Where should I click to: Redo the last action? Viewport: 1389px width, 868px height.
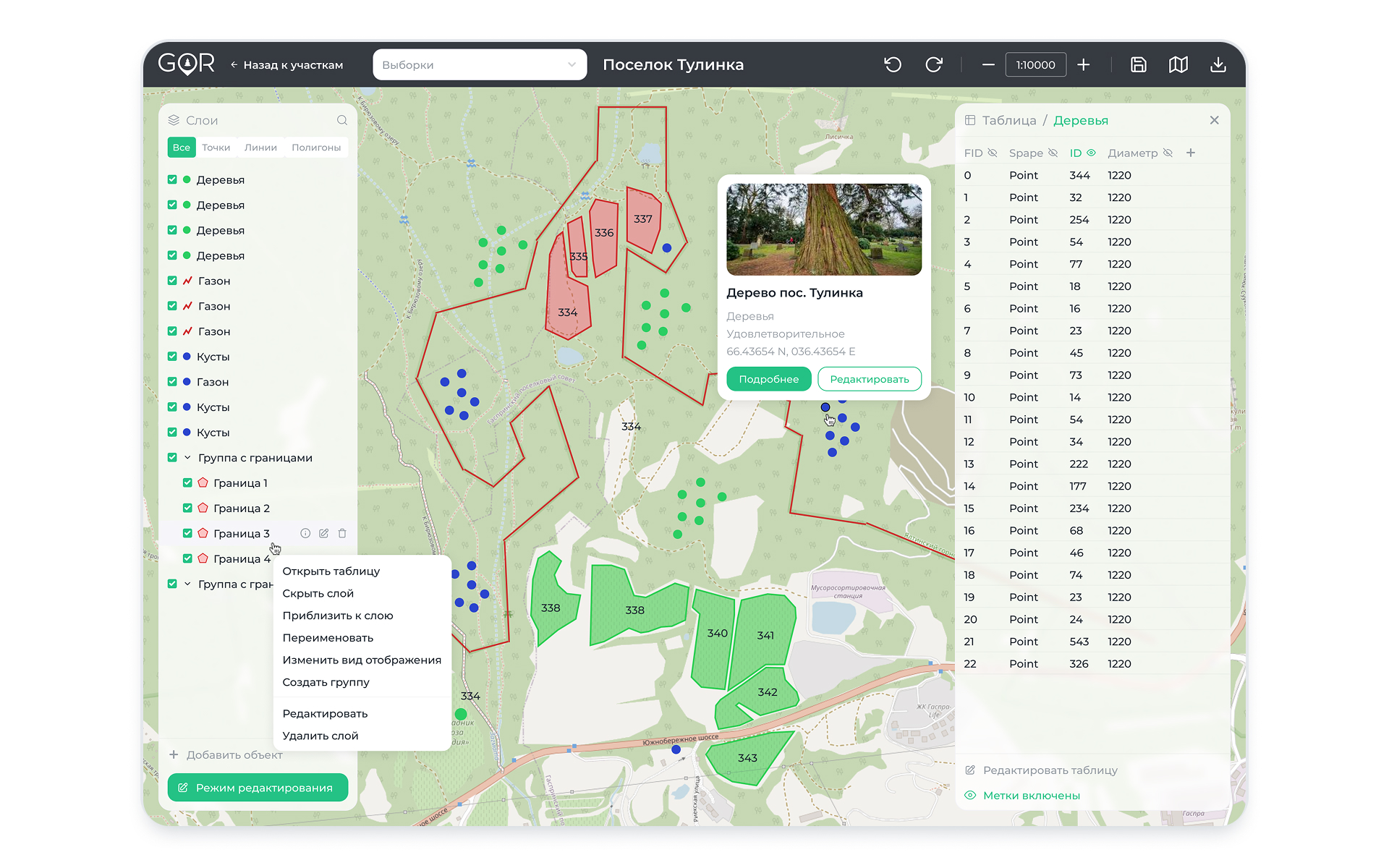934,64
